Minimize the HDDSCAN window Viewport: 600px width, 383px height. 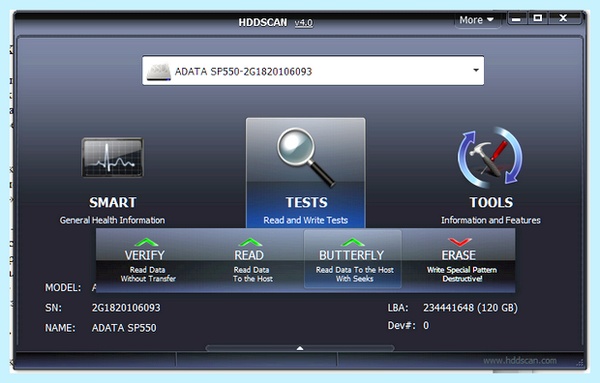coord(516,18)
